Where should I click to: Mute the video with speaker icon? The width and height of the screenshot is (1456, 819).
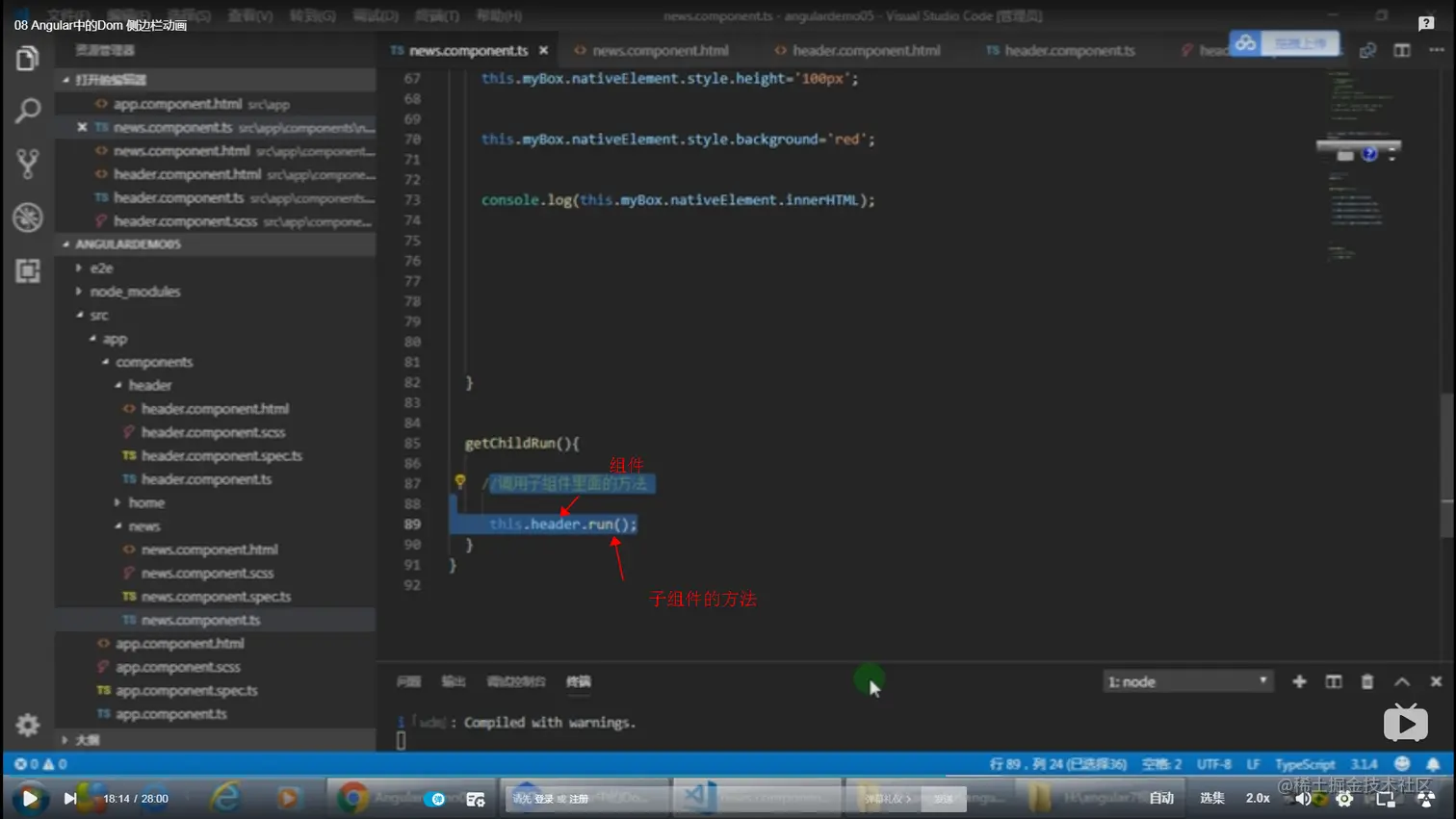tap(1303, 798)
